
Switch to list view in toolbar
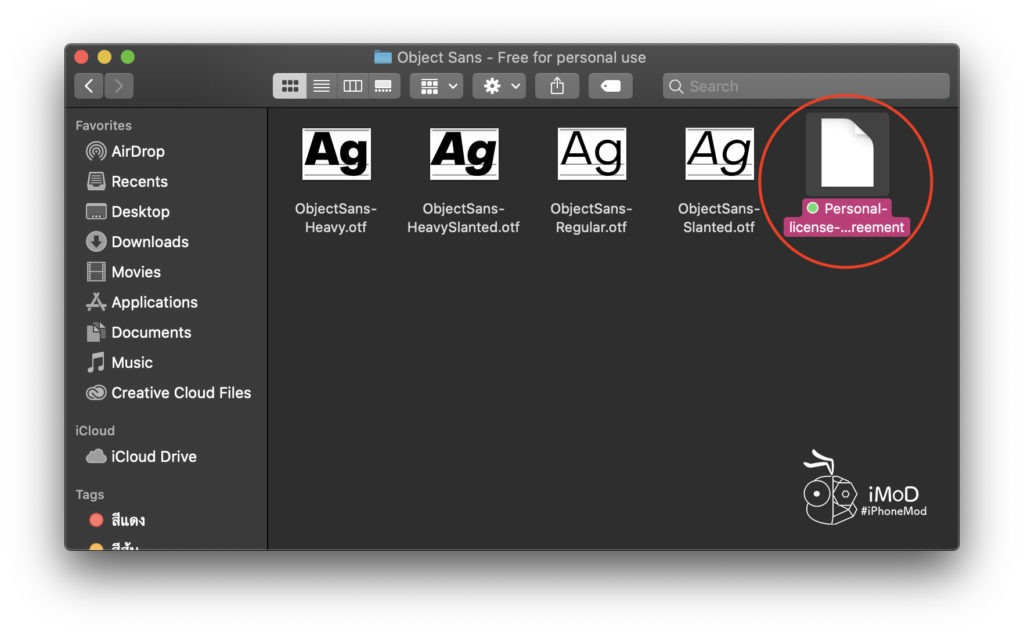[321, 86]
